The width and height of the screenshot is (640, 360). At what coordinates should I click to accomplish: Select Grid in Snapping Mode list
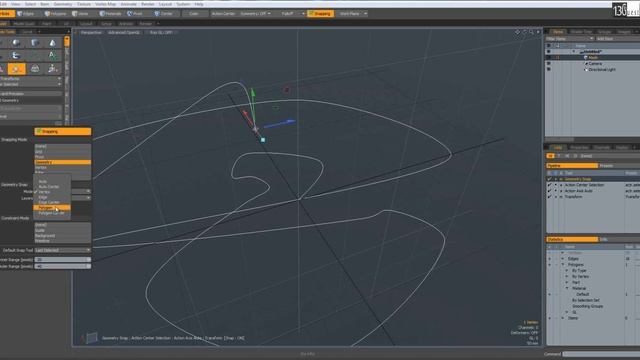tap(62, 151)
